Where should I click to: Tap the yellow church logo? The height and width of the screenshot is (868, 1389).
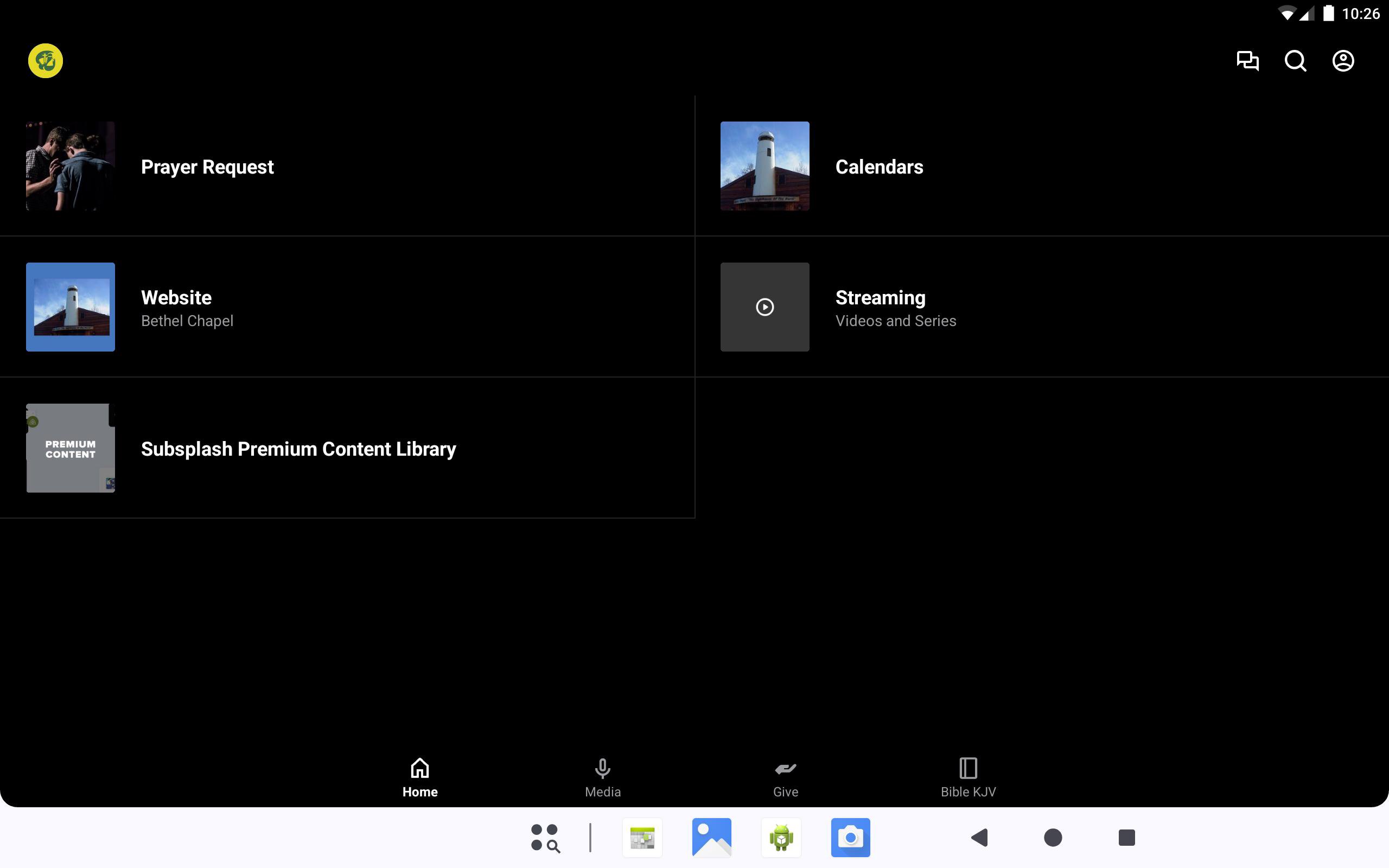tap(46, 61)
